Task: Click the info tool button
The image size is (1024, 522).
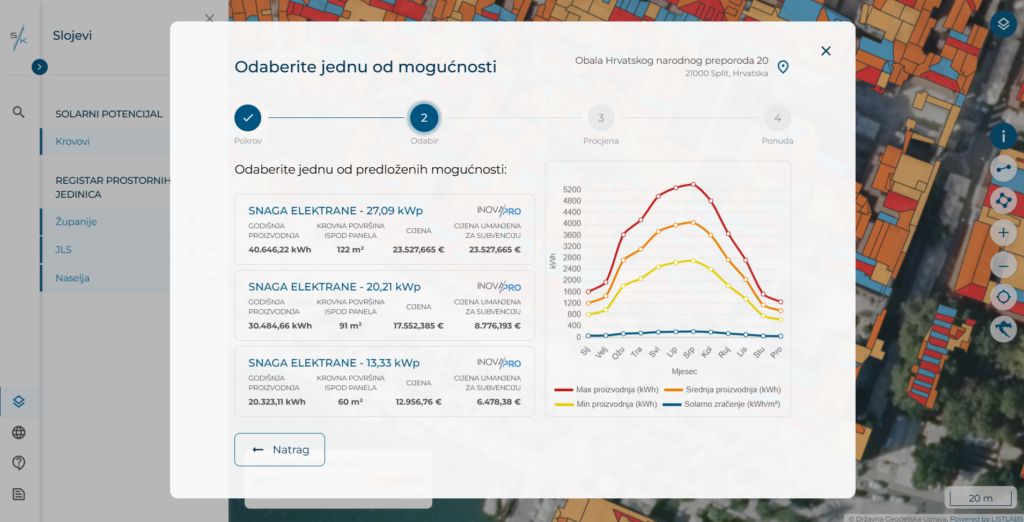Action: tap(1003, 136)
